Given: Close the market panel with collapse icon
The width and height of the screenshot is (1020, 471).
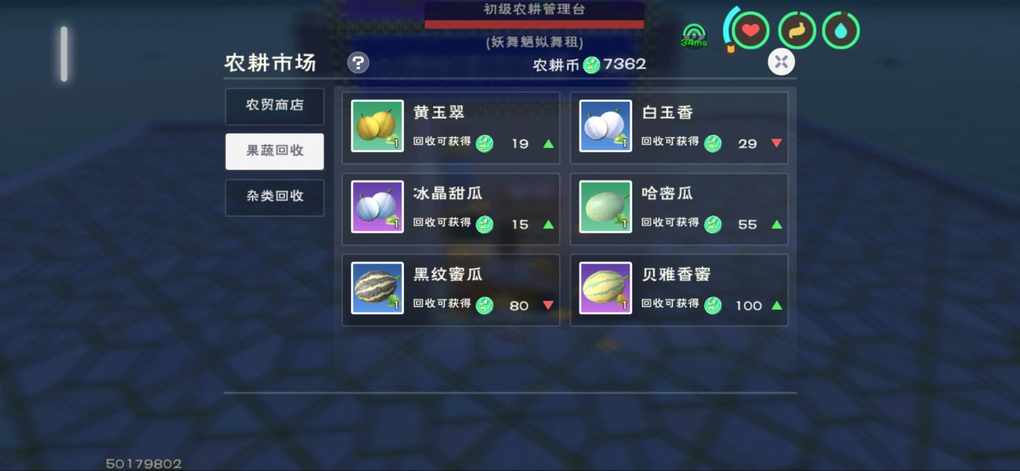Looking at the screenshot, I should (x=781, y=62).
